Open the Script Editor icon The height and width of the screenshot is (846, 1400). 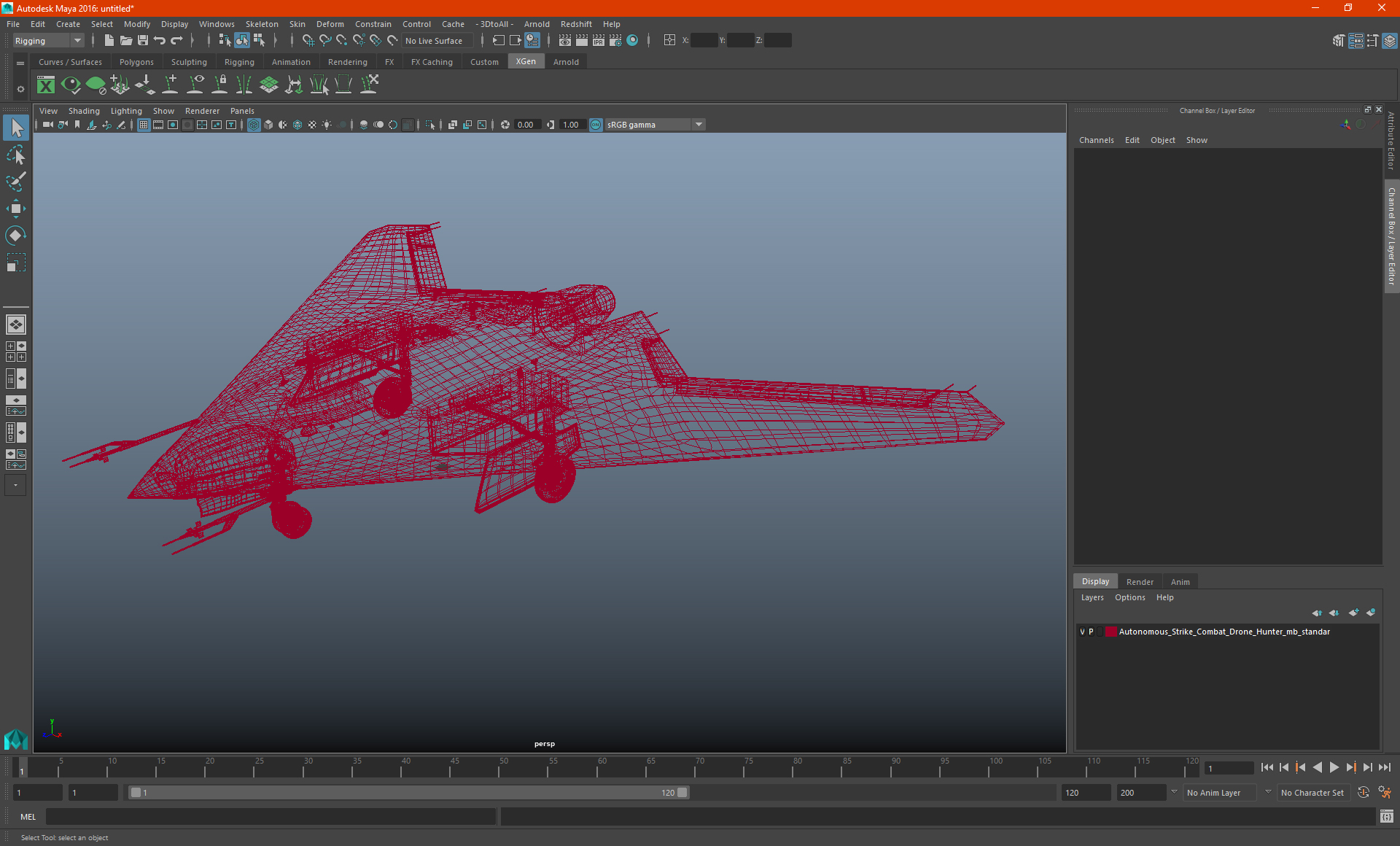pos(1387,817)
